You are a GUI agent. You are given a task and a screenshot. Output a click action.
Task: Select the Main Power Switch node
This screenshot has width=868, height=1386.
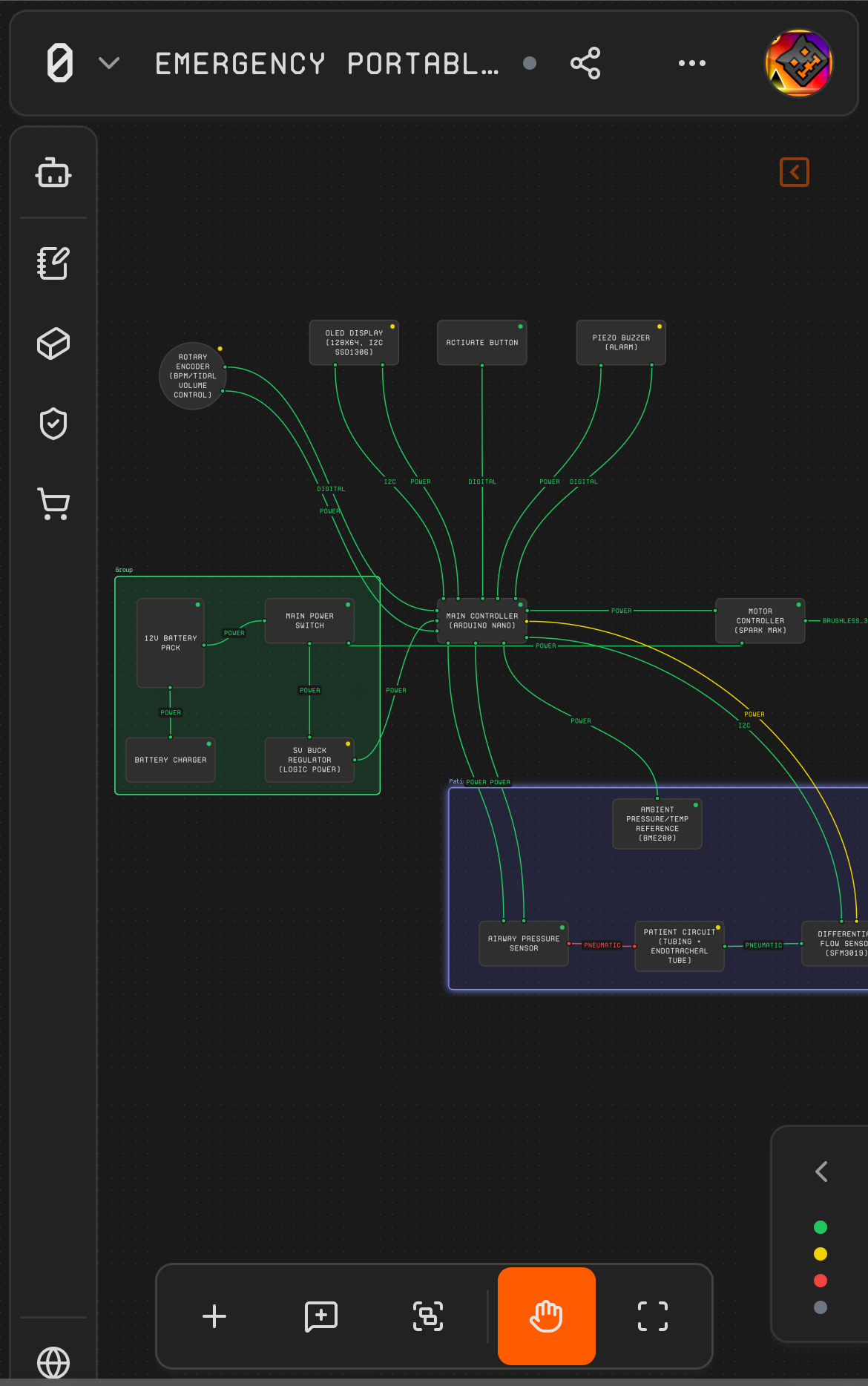309,621
